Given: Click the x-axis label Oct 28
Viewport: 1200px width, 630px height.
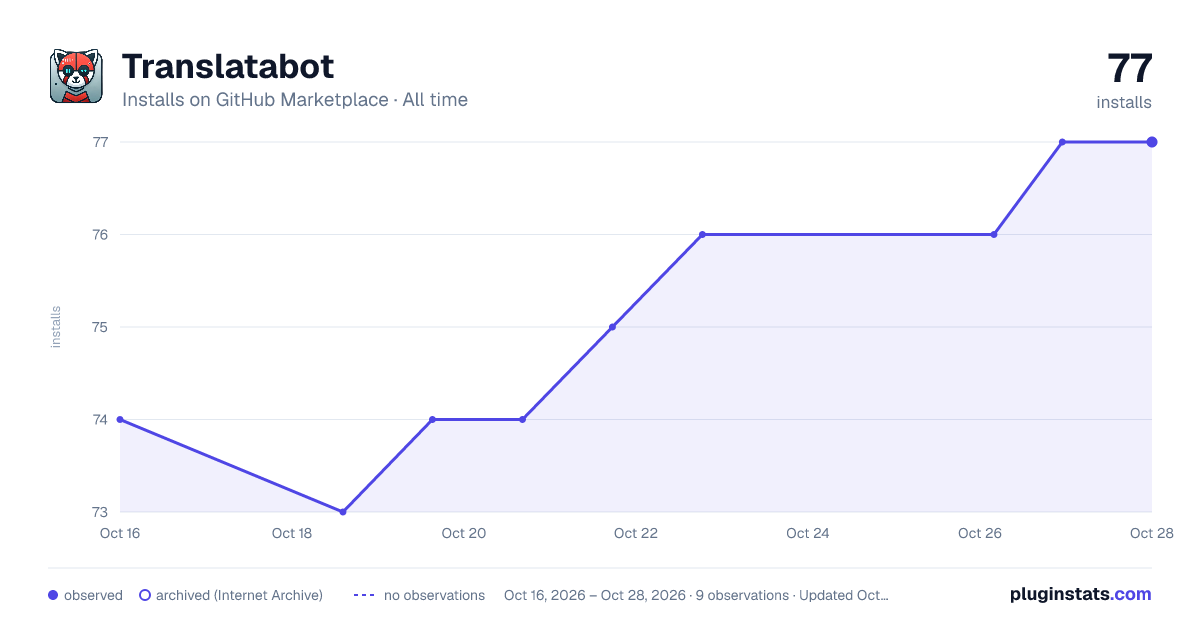Looking at the screenshot, I should 1151,533.
